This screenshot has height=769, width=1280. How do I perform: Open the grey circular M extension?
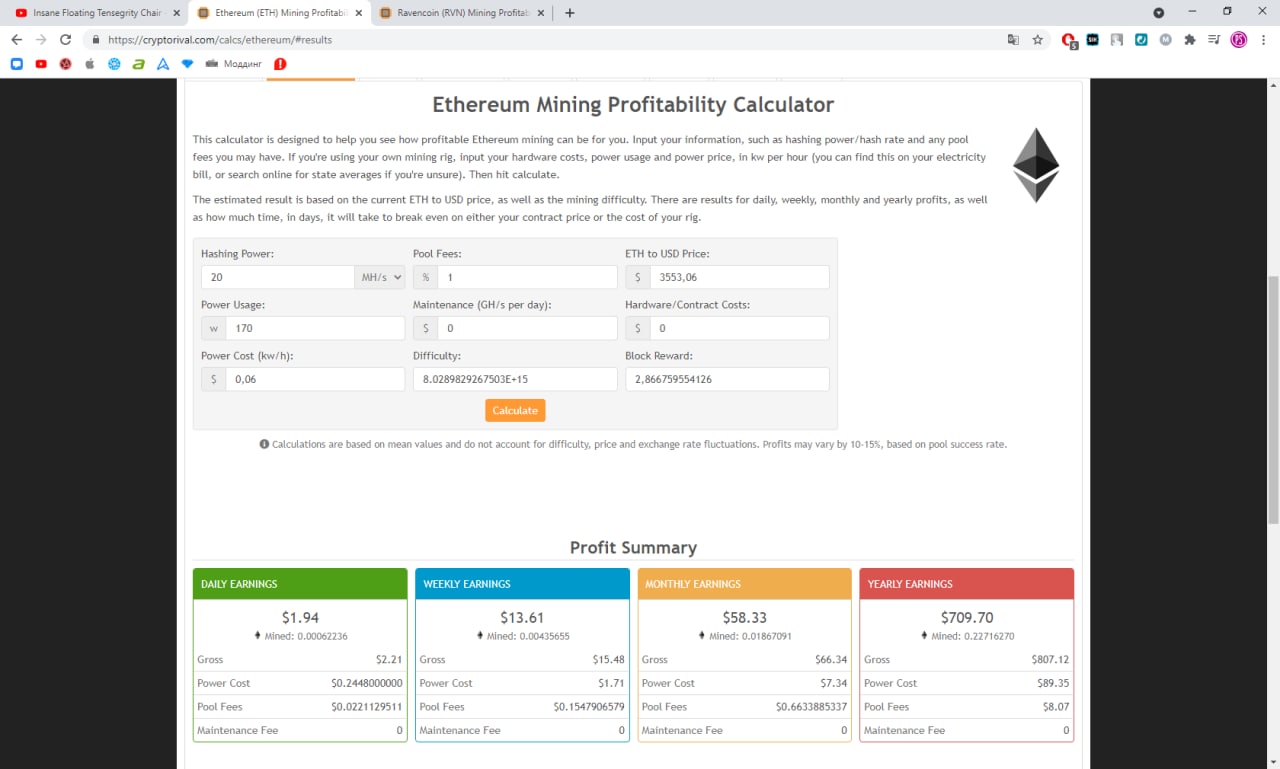tap(1165, 40)
